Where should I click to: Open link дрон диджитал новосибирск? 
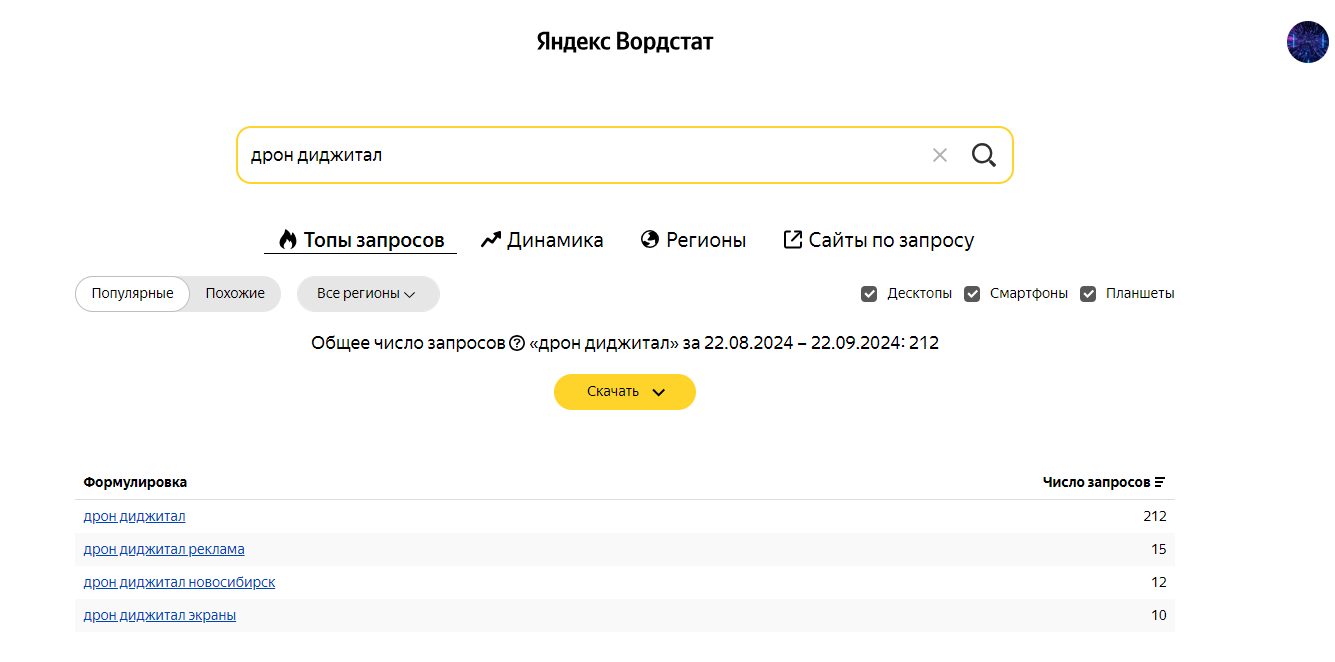179,582
